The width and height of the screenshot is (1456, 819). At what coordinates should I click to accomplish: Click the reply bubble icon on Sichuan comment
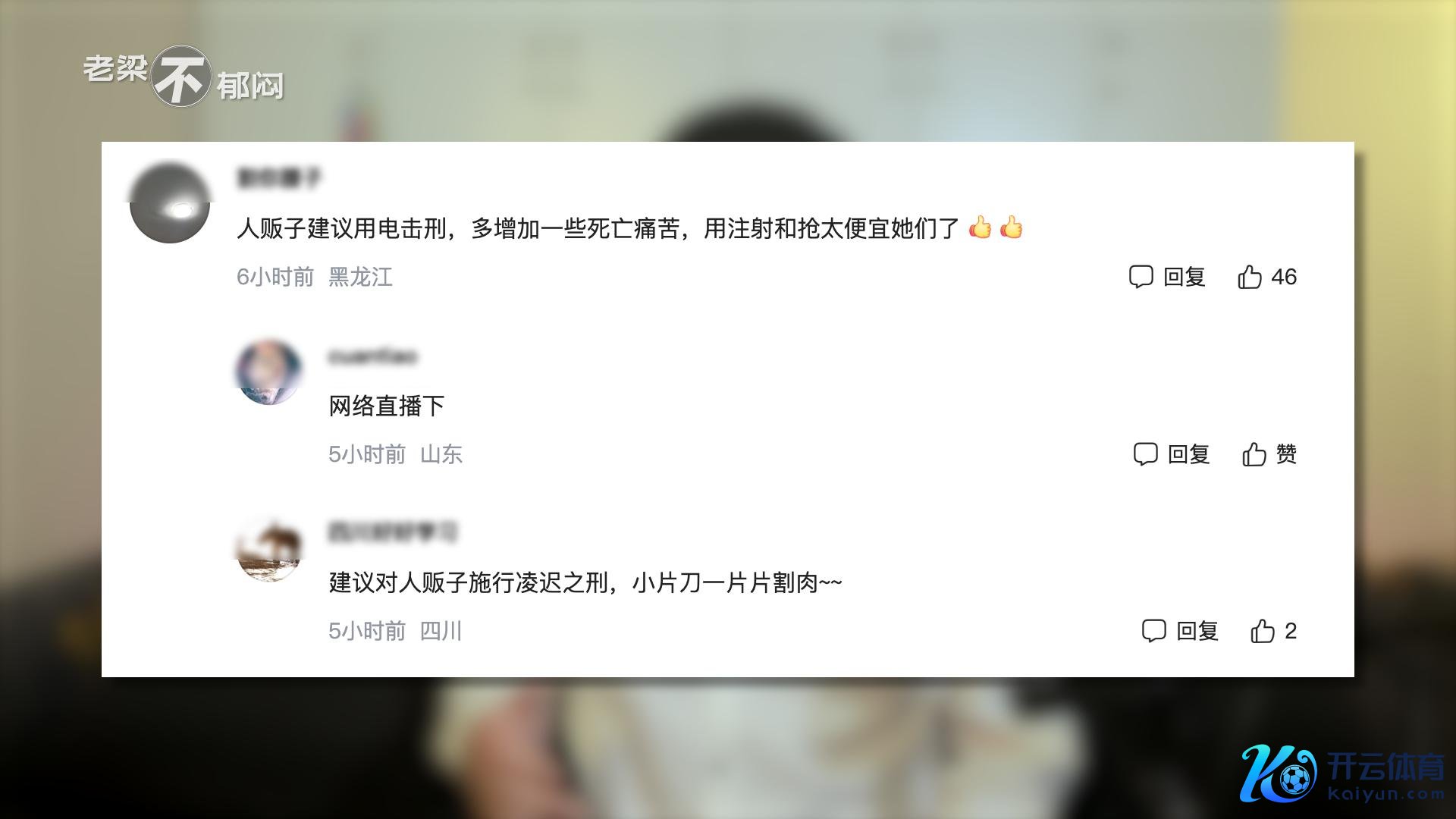click(1153, 631)
